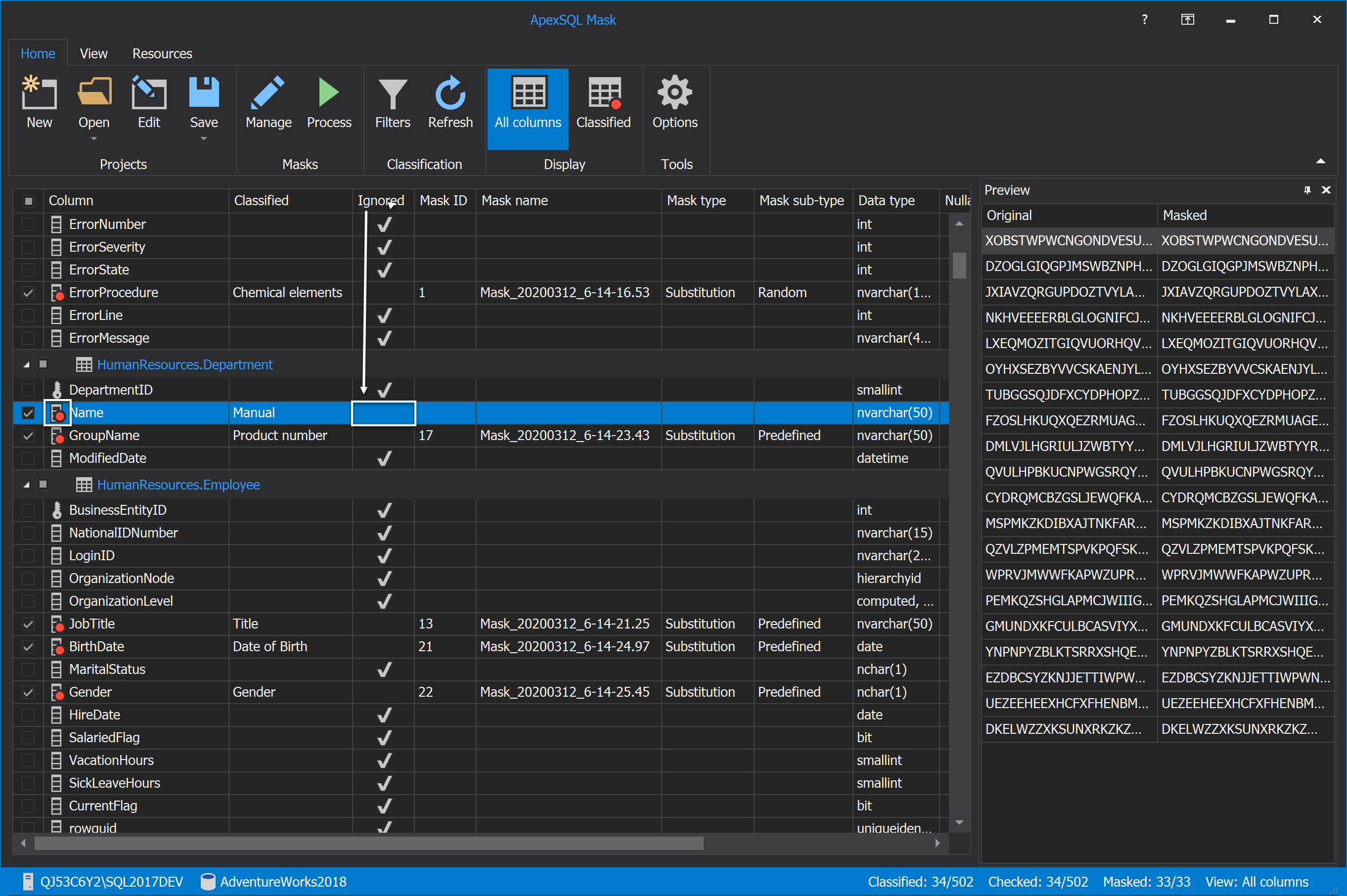
Task: Click the Ignored cell in the Name row
Action: (x=383, y=413)
